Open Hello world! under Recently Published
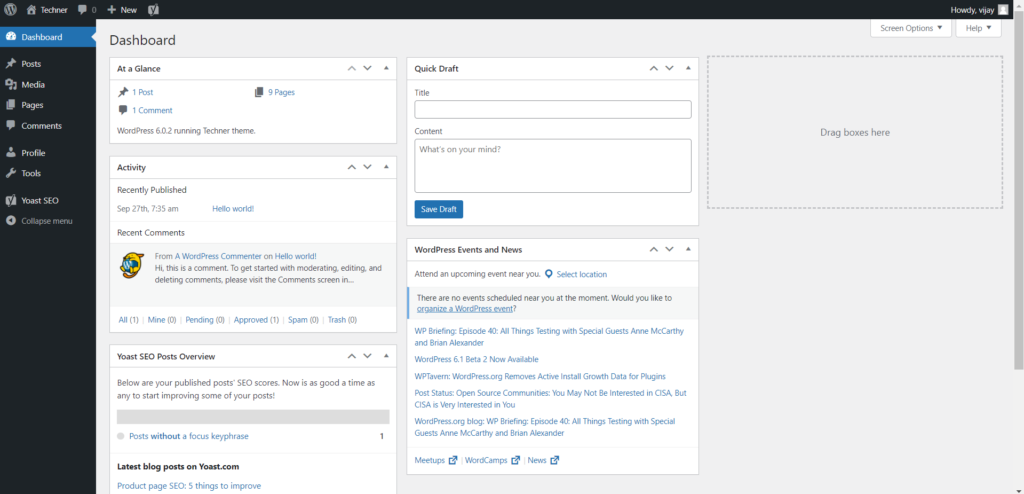1024x494 pixels. point(233,208)
